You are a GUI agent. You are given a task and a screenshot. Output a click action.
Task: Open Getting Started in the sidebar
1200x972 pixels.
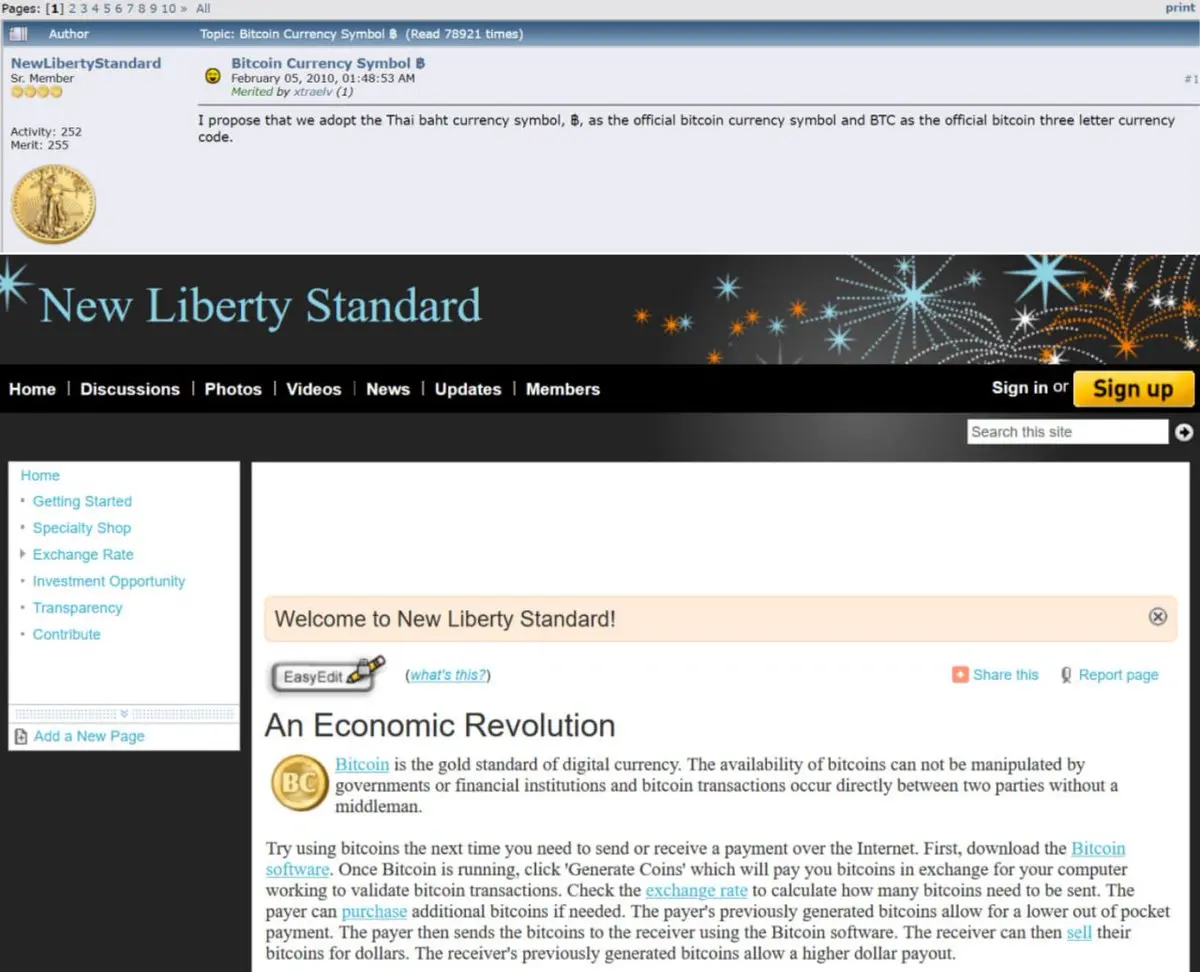(x=82, y=501)
